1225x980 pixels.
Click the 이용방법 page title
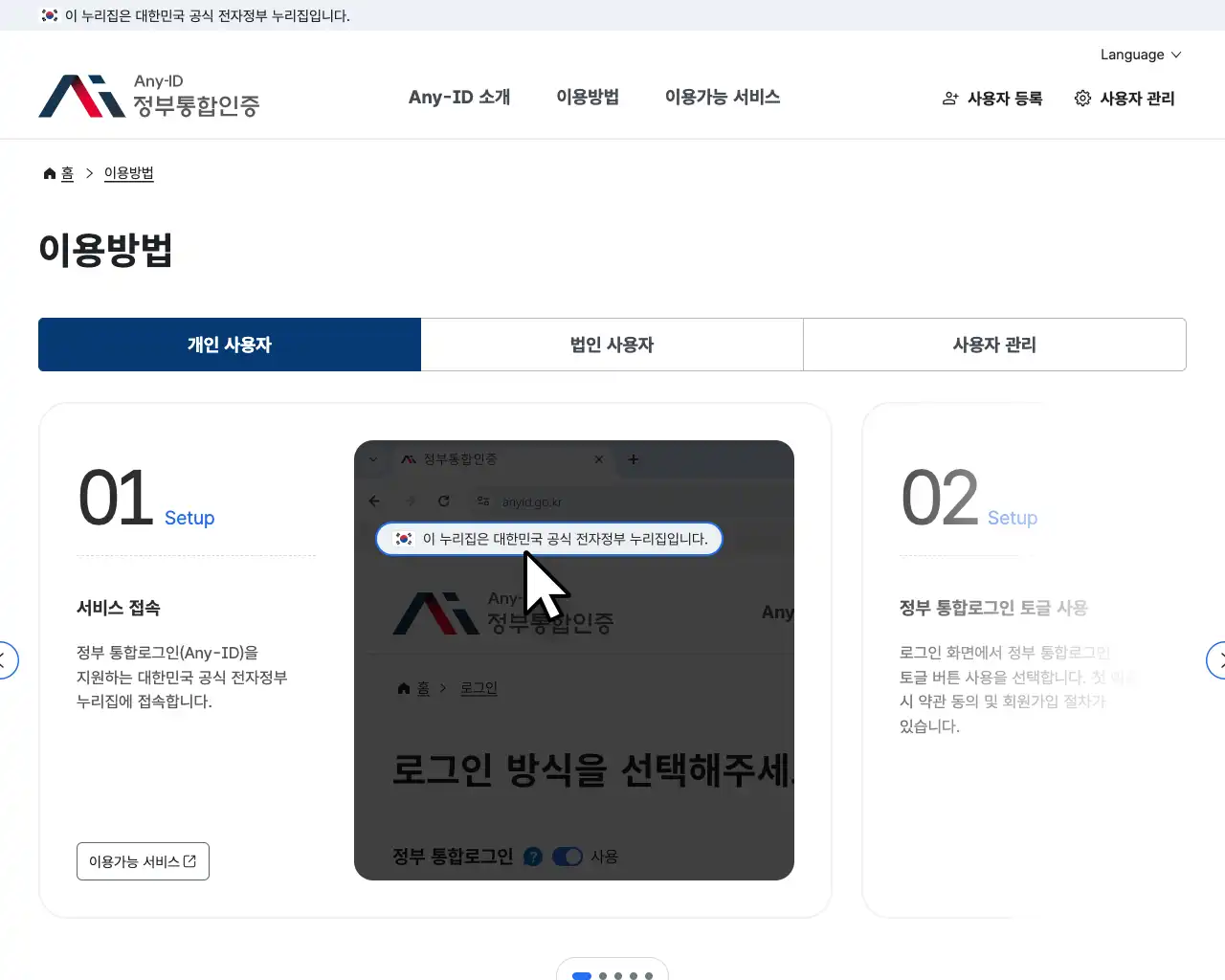[x=105, y=250]
